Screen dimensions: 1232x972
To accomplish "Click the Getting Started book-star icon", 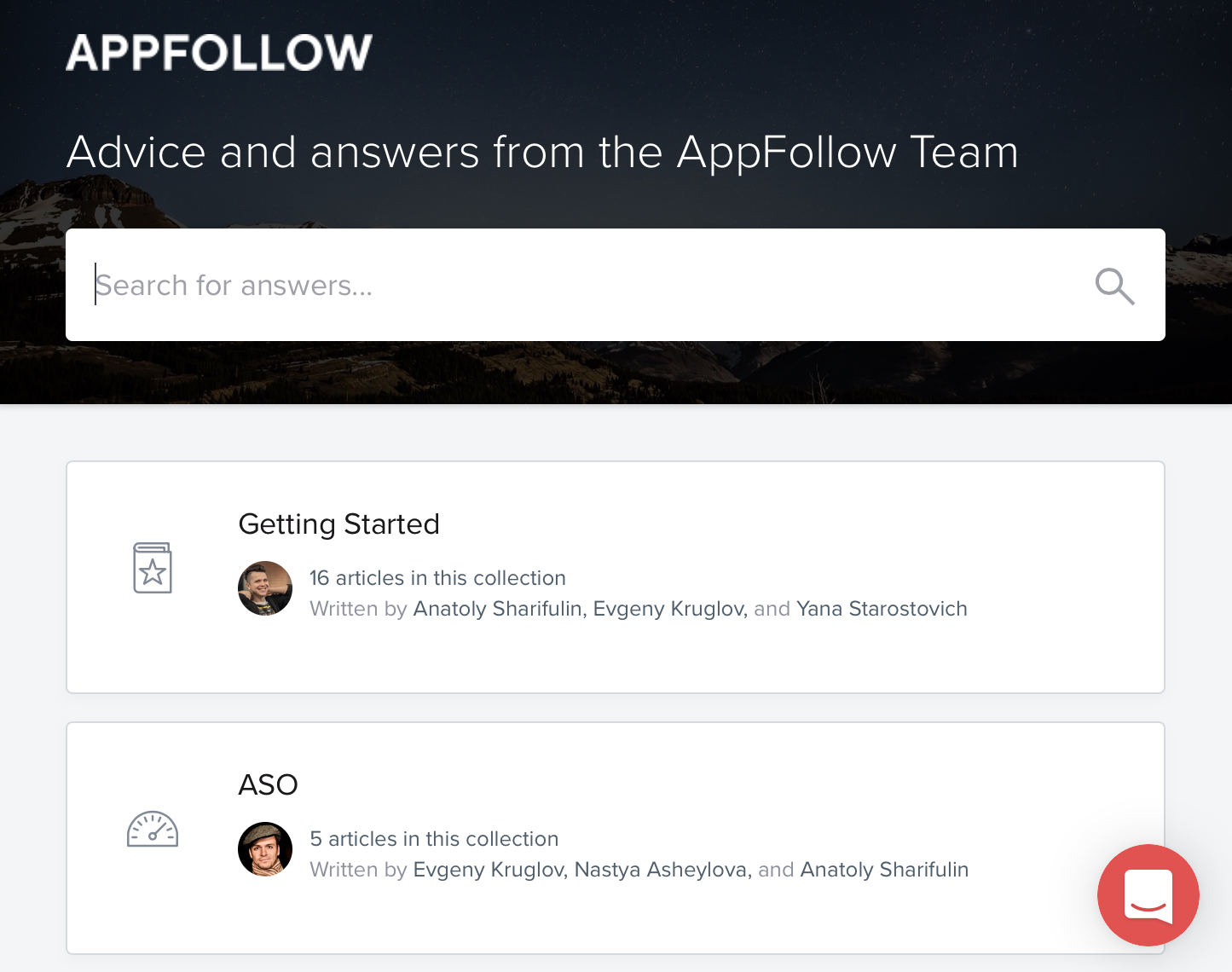I will click(153, 568).
